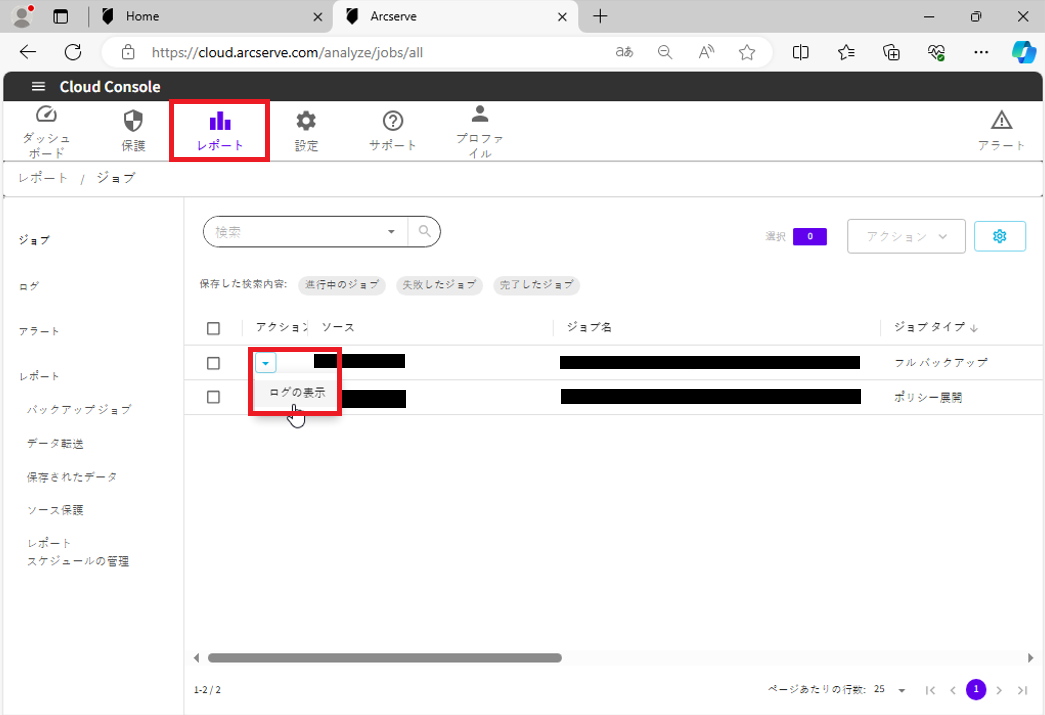Go to page 1 in pagination
1045x715 pixels.
point(976,689)
